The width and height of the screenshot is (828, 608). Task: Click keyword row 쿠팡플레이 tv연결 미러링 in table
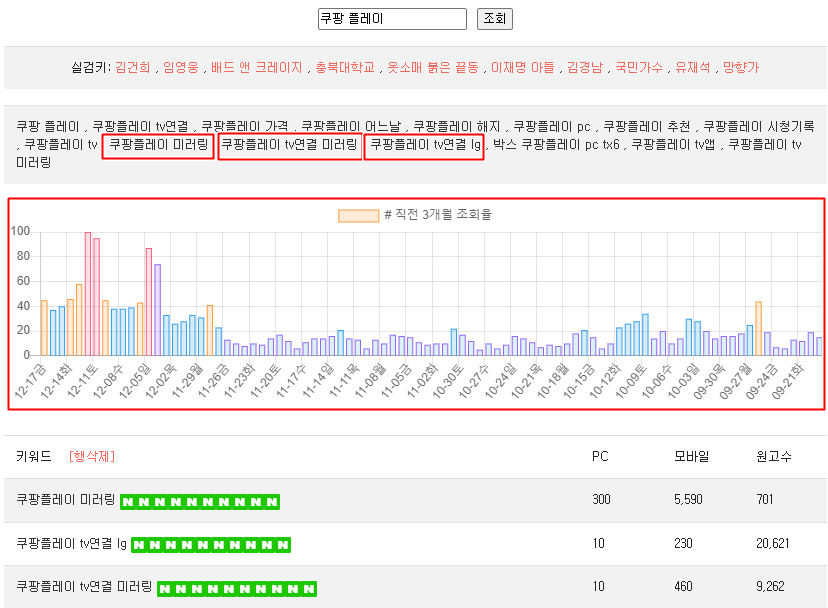coord(84,586)
